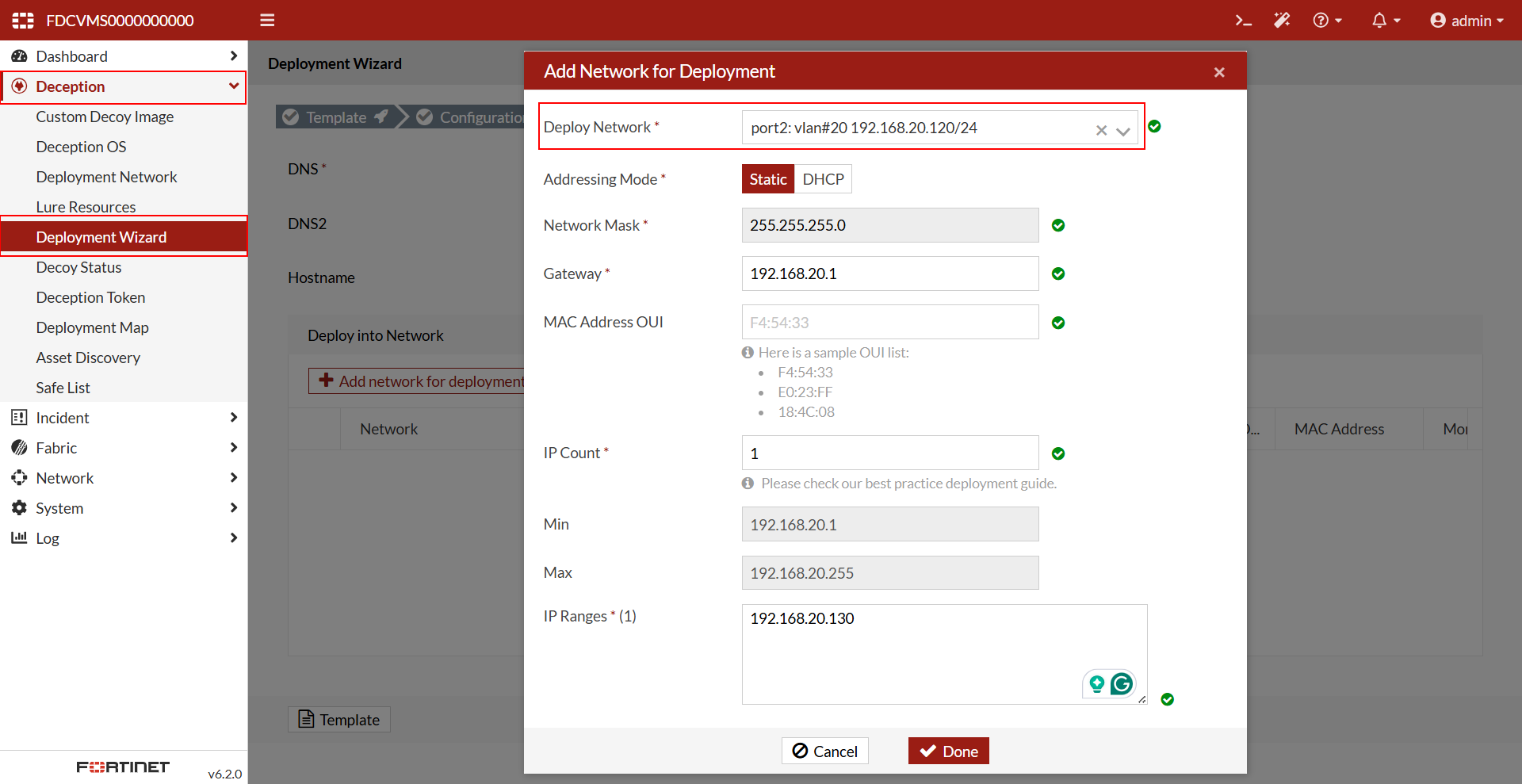Click the apps grid icon beside FDCVMS0000000000
This screenshot has width=1522, height=784.
coord(22,20)
